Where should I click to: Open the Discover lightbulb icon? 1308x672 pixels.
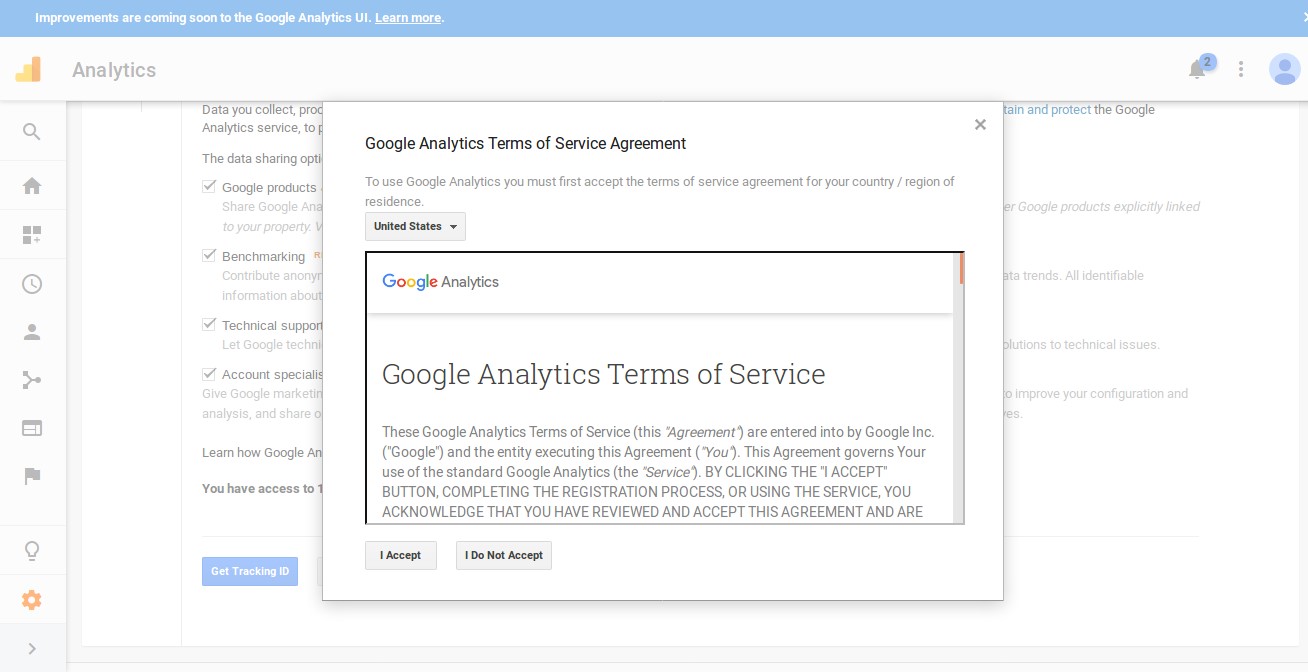31,550
